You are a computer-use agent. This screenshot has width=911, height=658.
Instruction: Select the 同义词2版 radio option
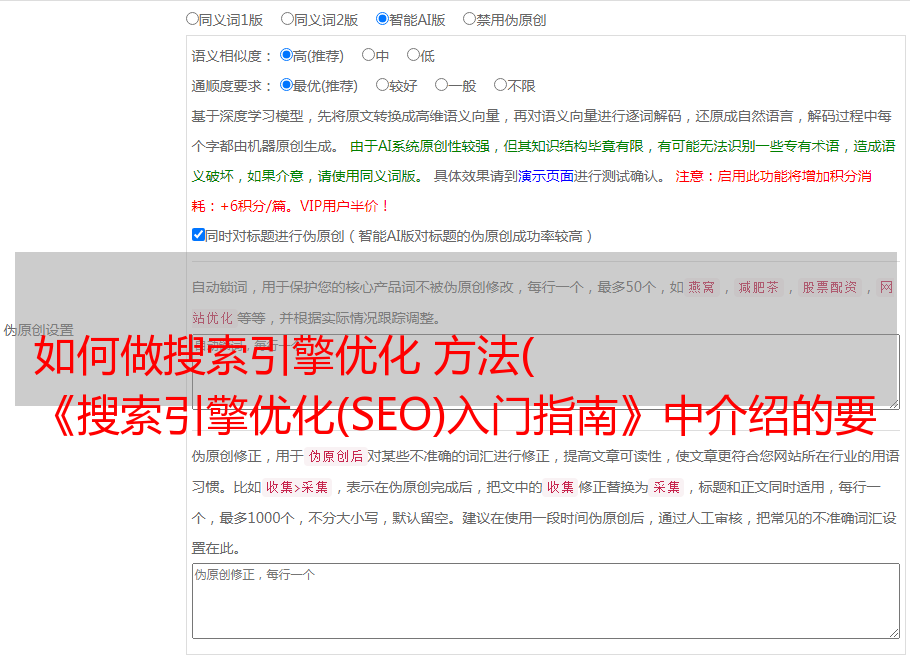click(287, 19)
